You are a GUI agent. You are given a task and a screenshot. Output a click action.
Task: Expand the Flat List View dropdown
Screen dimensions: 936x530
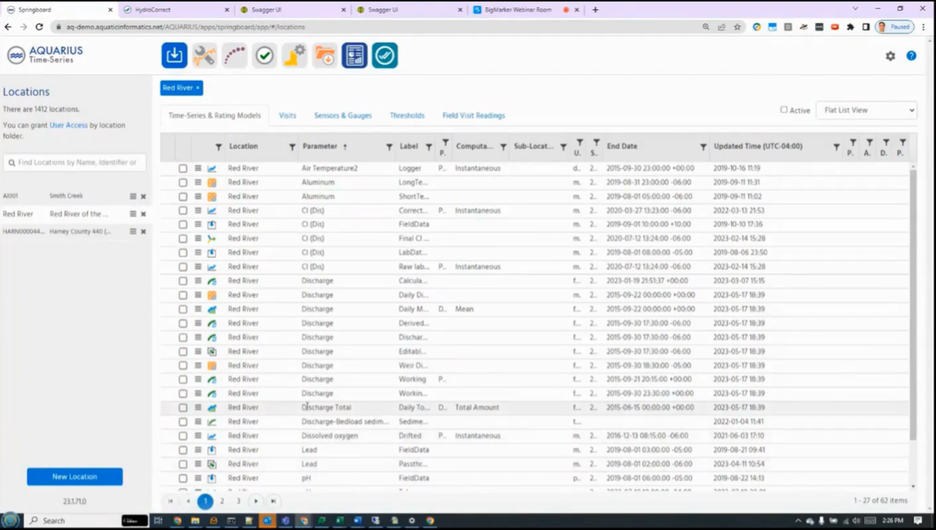pyautogui.click(x=866, y=110)
